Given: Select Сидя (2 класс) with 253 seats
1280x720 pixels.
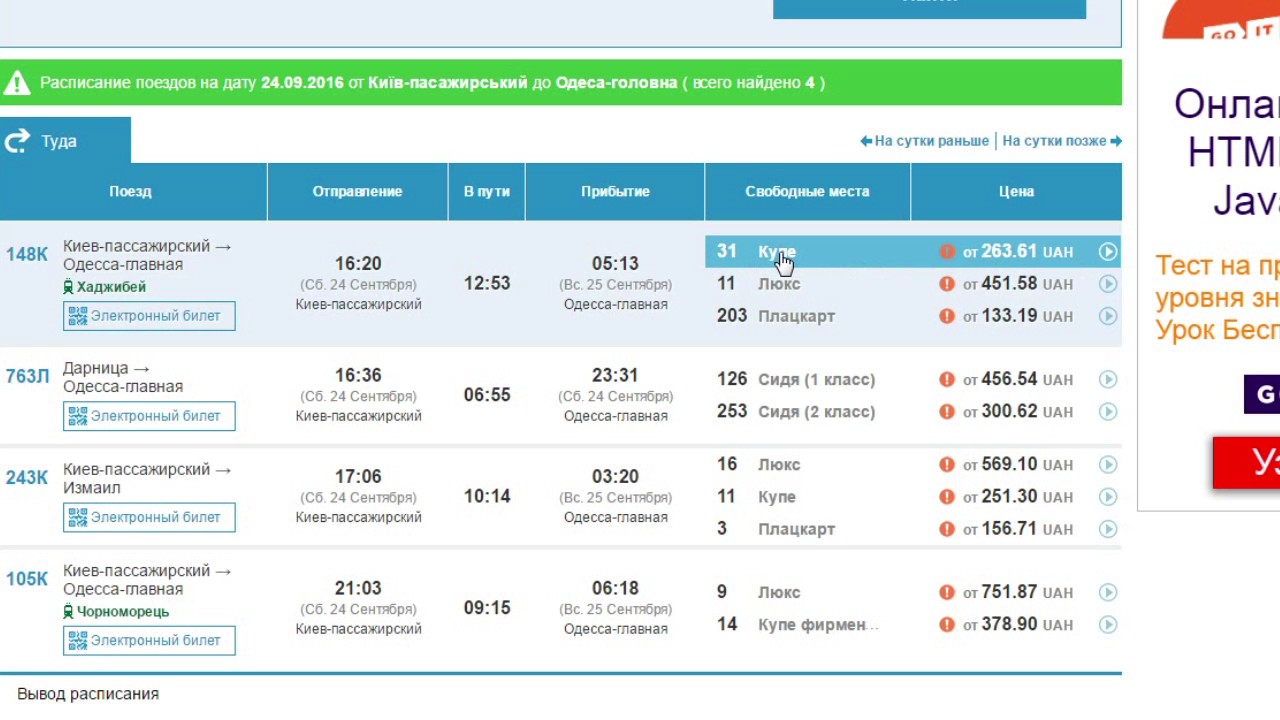Looking at the screenshot, I should (913, 411).
